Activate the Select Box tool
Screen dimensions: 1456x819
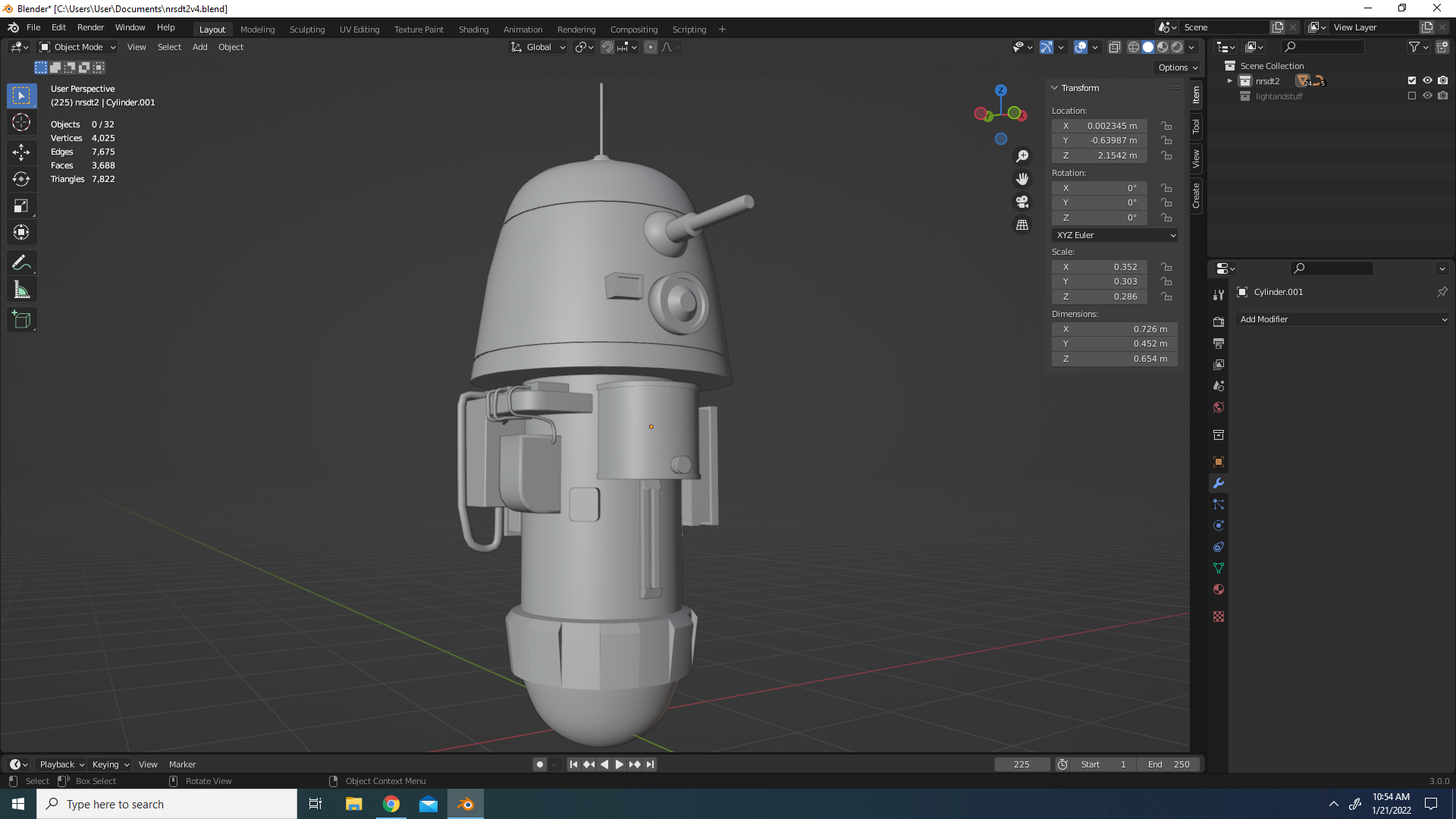click(21, 96)
